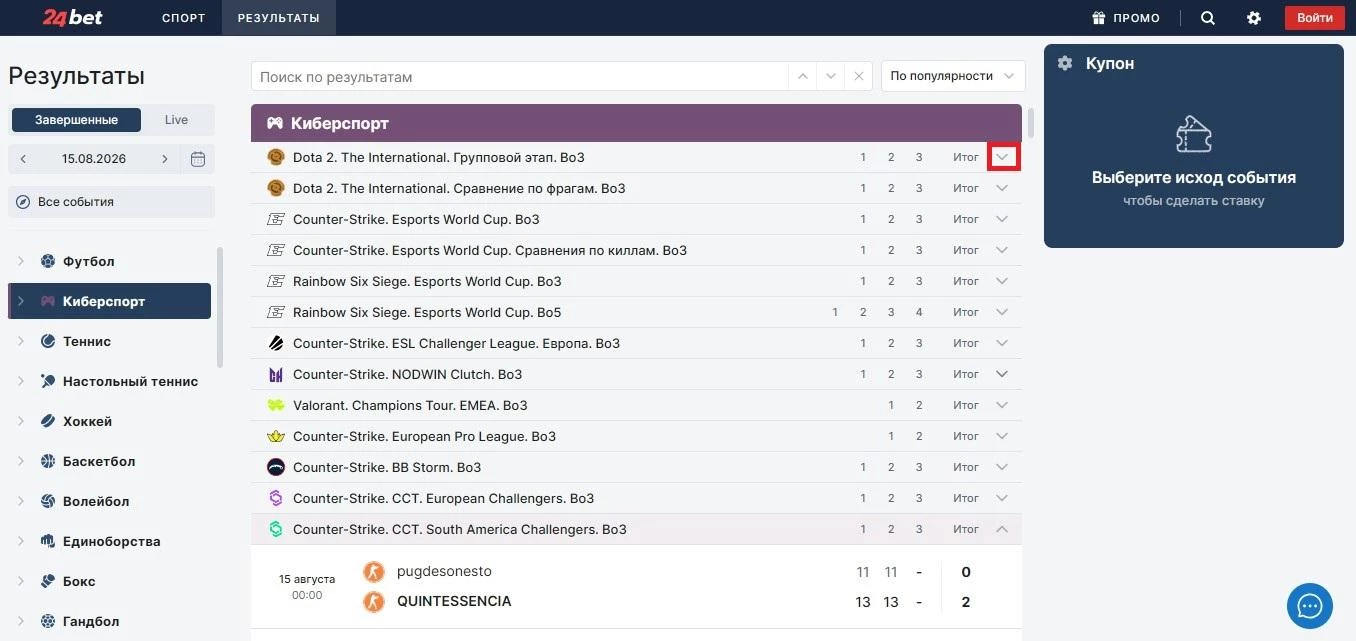The image size is (1356, 641).
Task: Expand Valorant Champions Tour EMEA row
Action: [x=1002, y=405]
